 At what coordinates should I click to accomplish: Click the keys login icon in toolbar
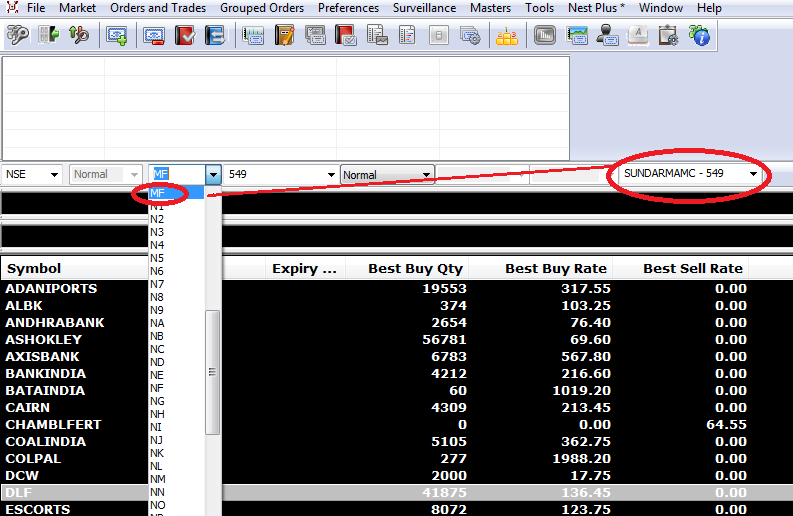tap(18, 36)
